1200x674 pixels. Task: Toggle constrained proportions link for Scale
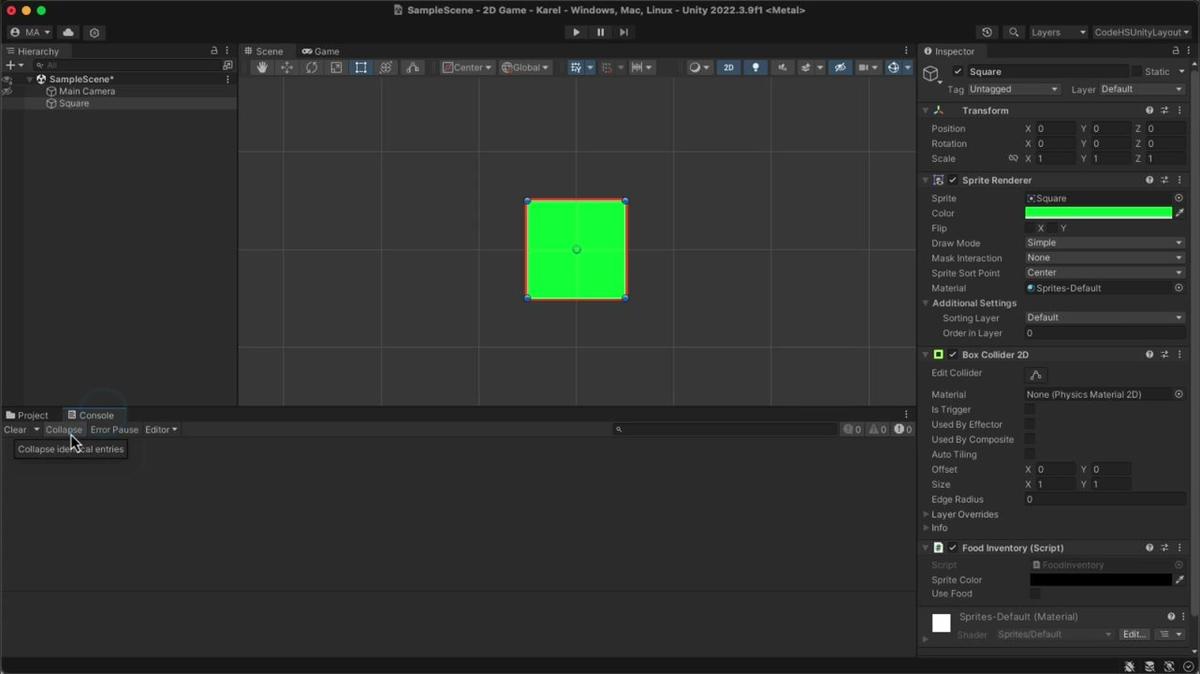(x=1013, y=158)
